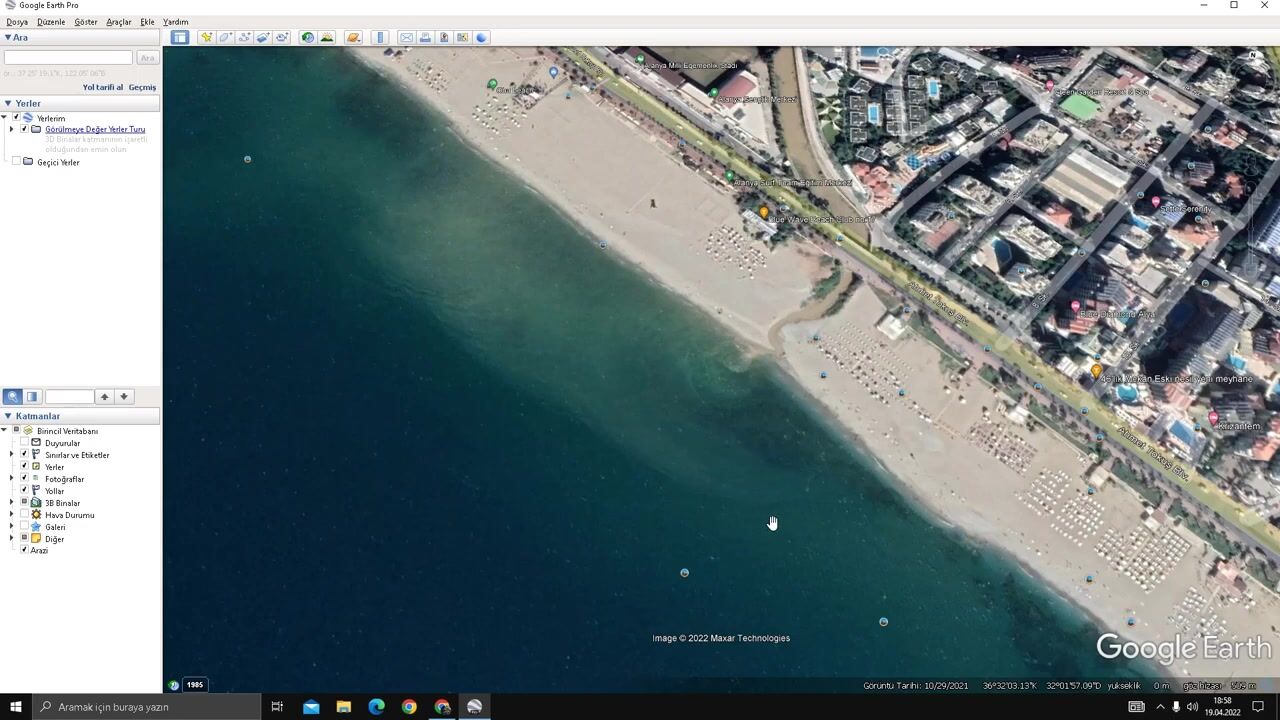The width and height of the screenshot is (1280, 720).
Task: Toggle the sidebar panel toolbar icon
Action: coord(179,37)
